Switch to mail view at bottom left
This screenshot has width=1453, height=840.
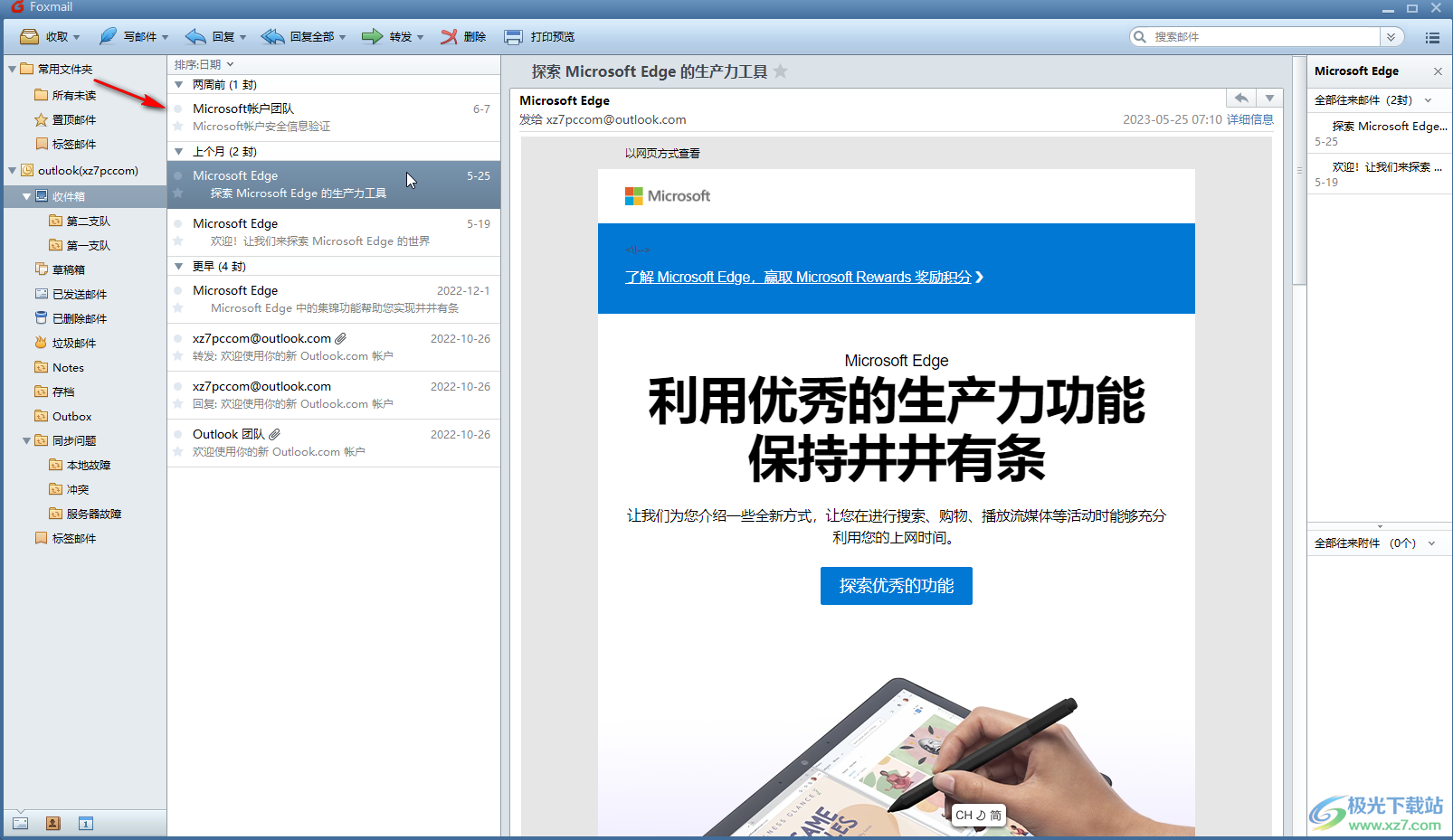pos(20,823)
